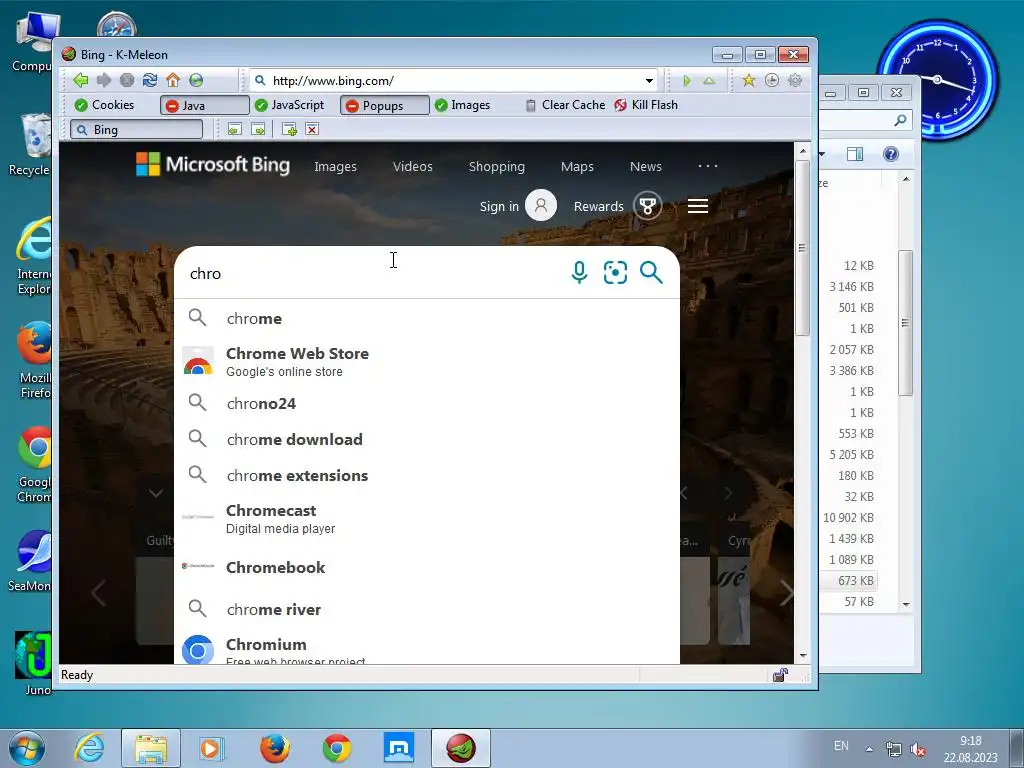Open bookmarks star icon

pyautogui.click(x=748, y=80)
